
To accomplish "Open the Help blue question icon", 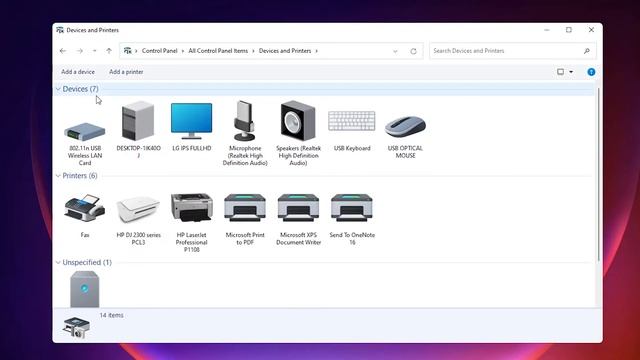I will point(591,72).
